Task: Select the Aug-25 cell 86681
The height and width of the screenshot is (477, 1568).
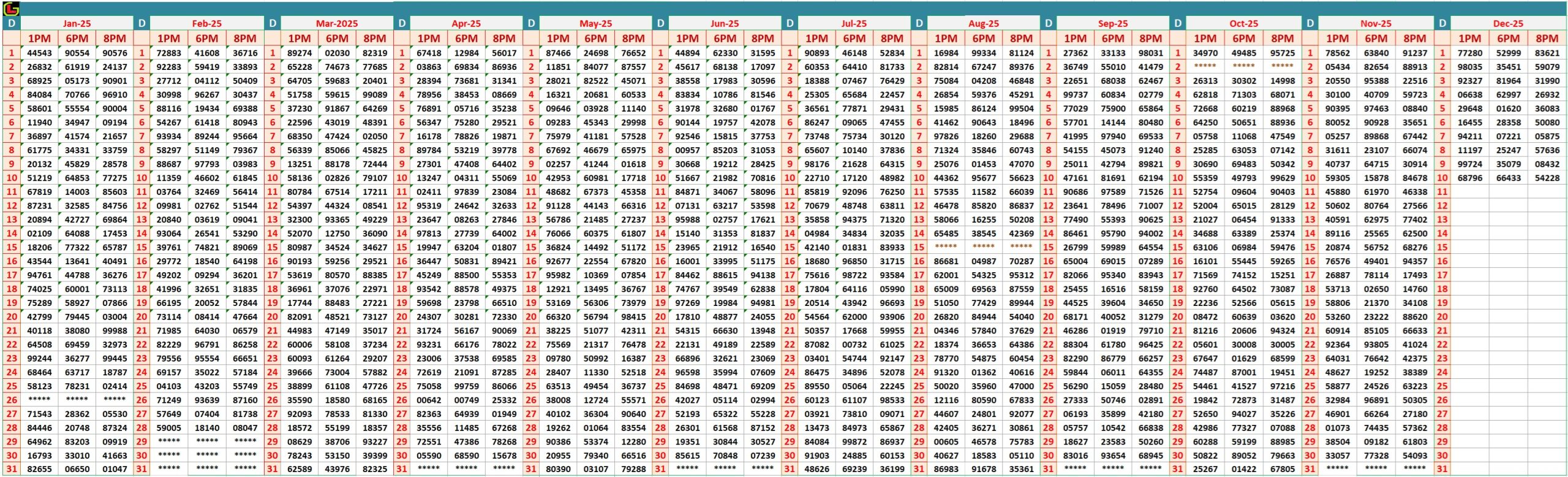Action: (946, 261)
